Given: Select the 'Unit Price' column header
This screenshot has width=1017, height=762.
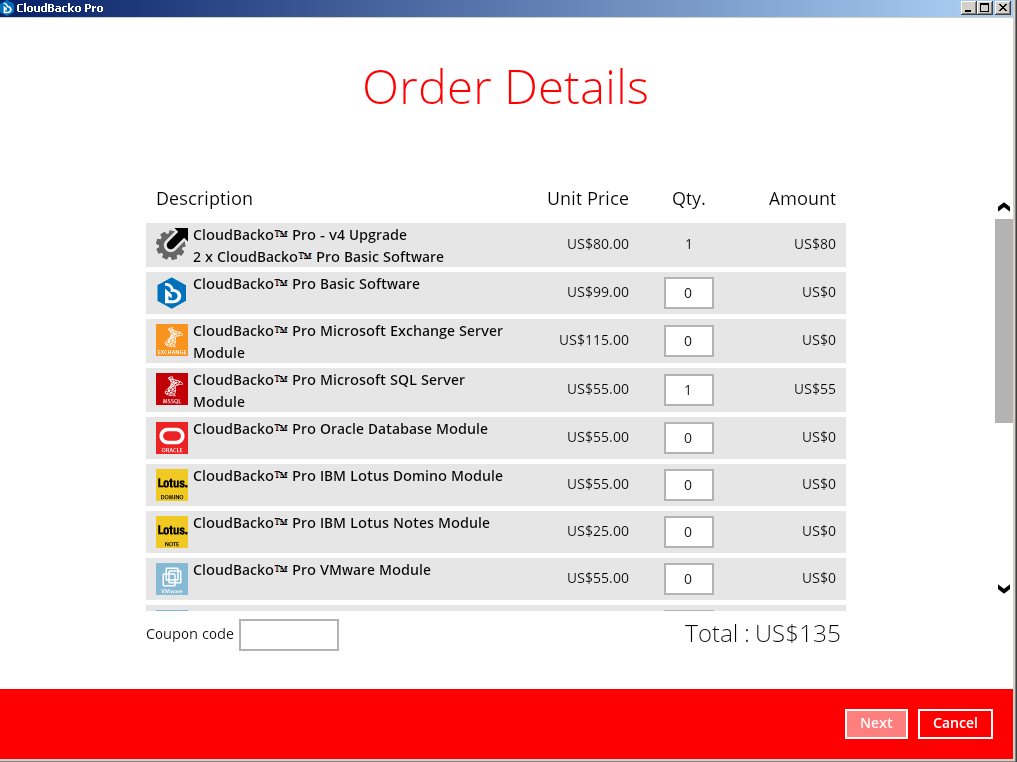Looking at the screenshot, I should pos(588,199).
